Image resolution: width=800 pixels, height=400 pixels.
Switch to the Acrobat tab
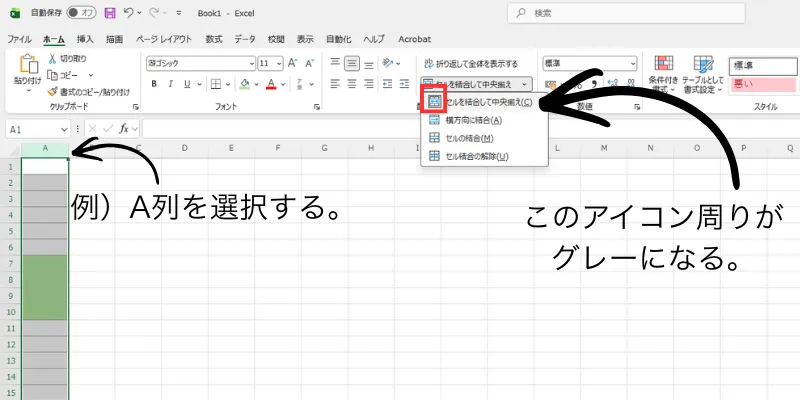coord(414,39)
